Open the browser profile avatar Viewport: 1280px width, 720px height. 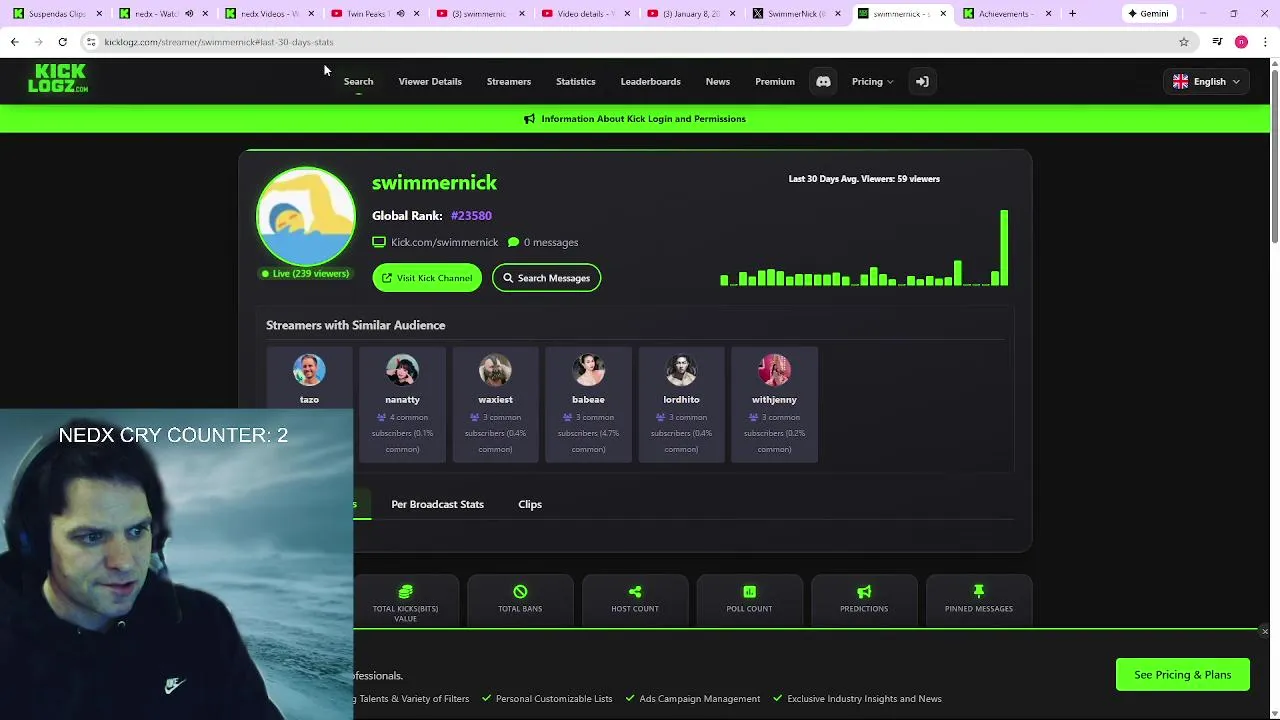pos(1241,42)
